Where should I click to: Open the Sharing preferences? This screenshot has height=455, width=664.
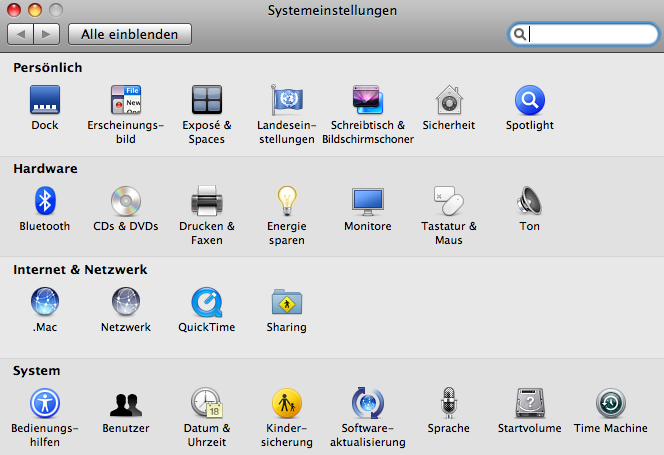[x=287, y=302]
